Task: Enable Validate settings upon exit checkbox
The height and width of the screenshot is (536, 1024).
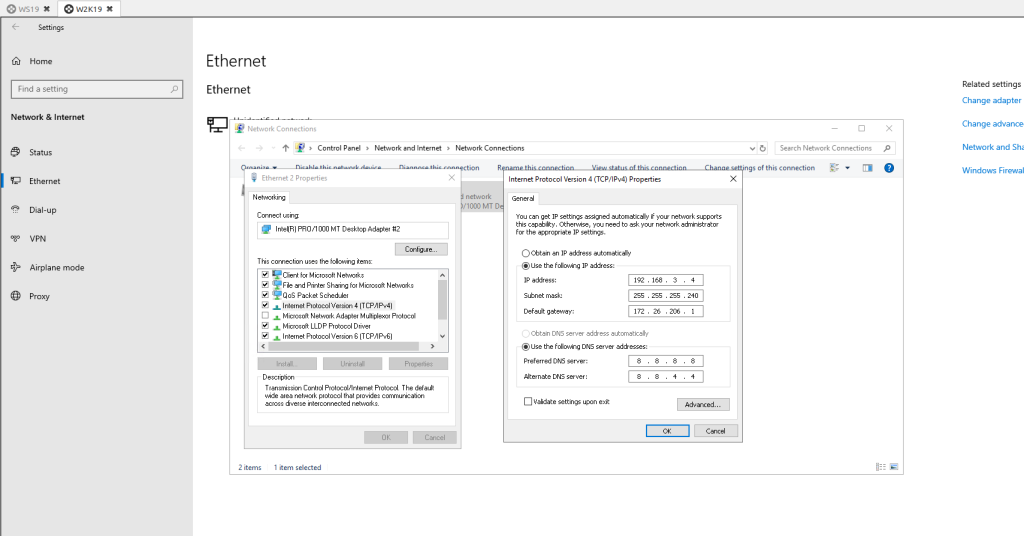Action: (528, 401)
